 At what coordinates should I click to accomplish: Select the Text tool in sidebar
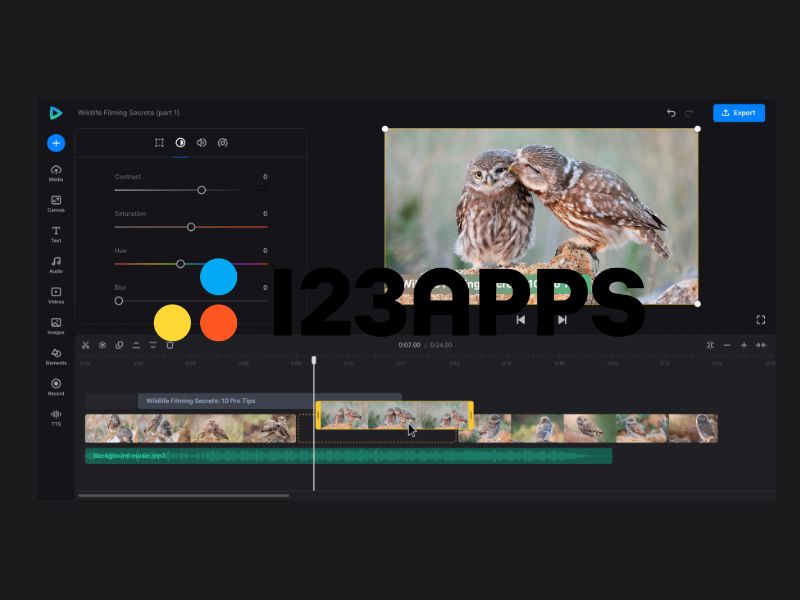point(56,234)
